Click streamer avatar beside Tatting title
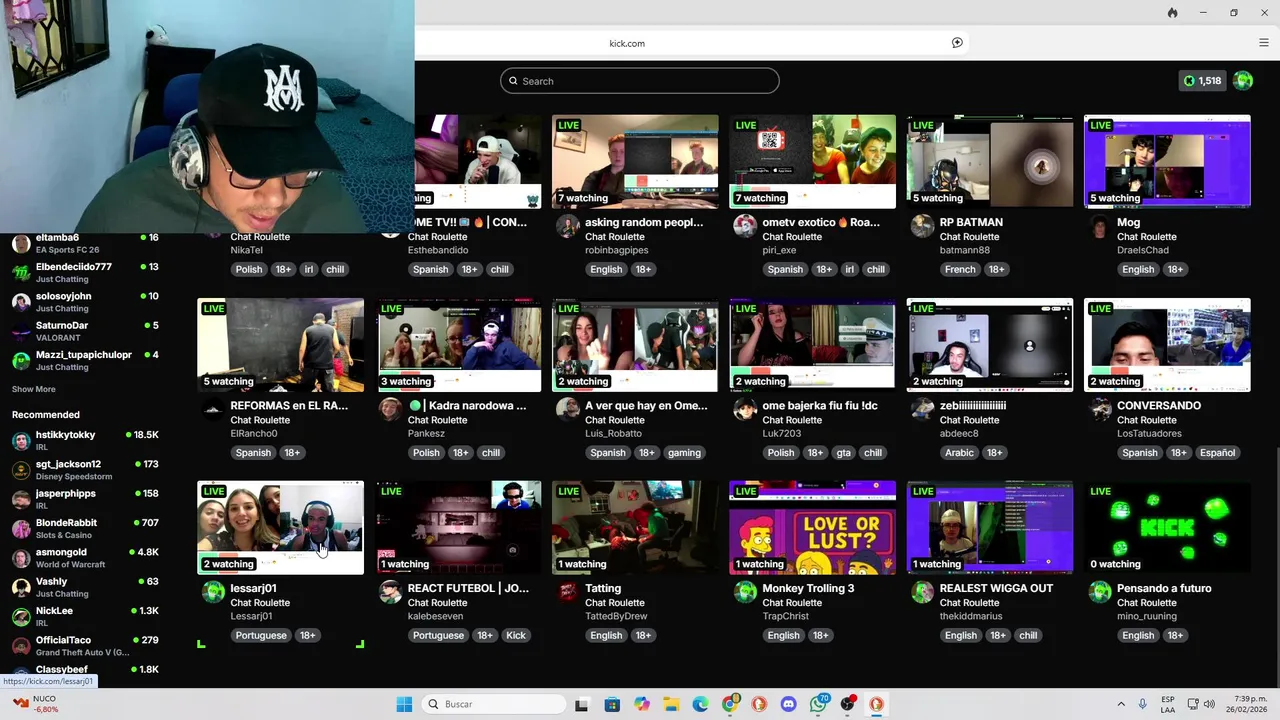Viewport: 1280px width, 720px height. click(568, 592)
